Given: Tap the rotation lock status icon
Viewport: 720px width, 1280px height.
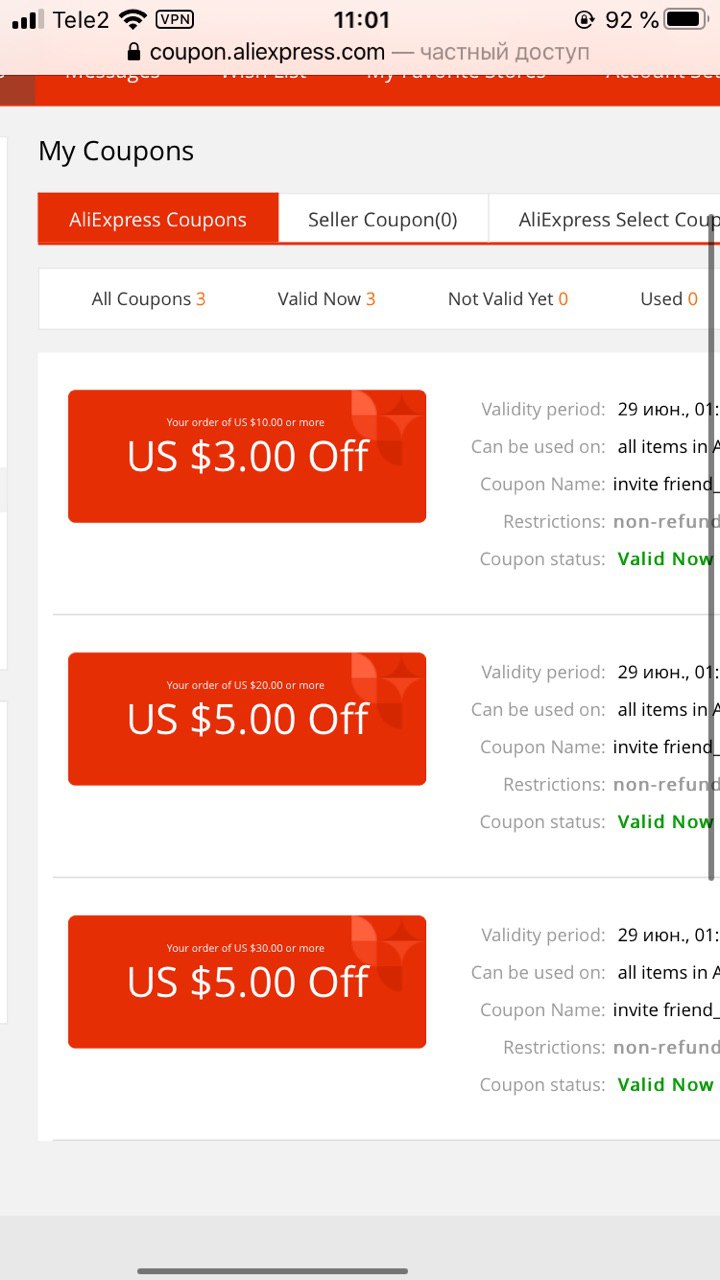Looking at the screenshot, I should tap(585, 19).
